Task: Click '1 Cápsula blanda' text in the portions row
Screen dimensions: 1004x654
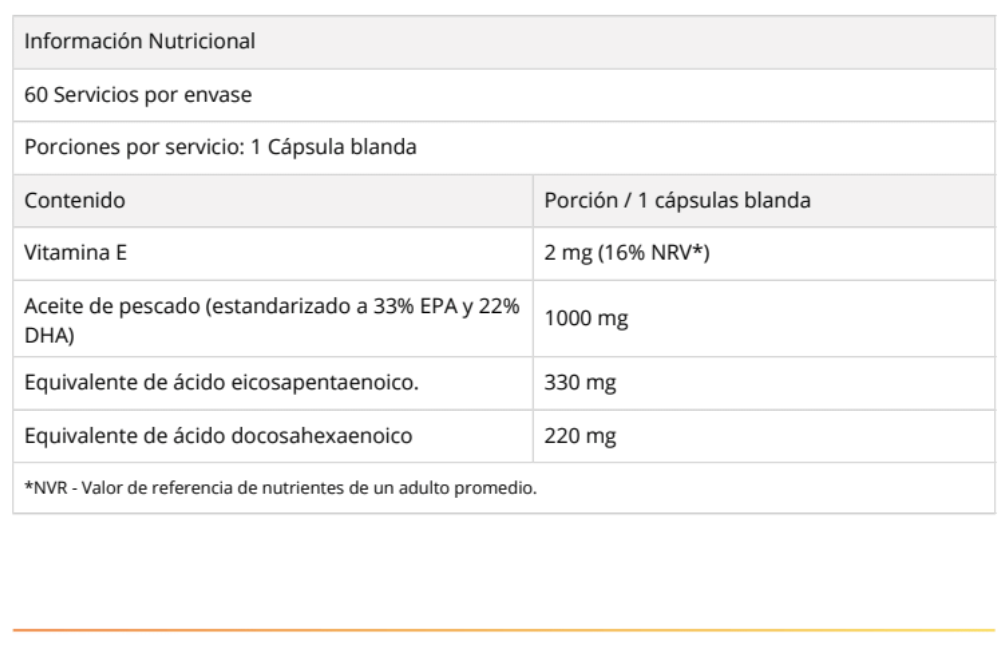Action: [x=351, y=147]
